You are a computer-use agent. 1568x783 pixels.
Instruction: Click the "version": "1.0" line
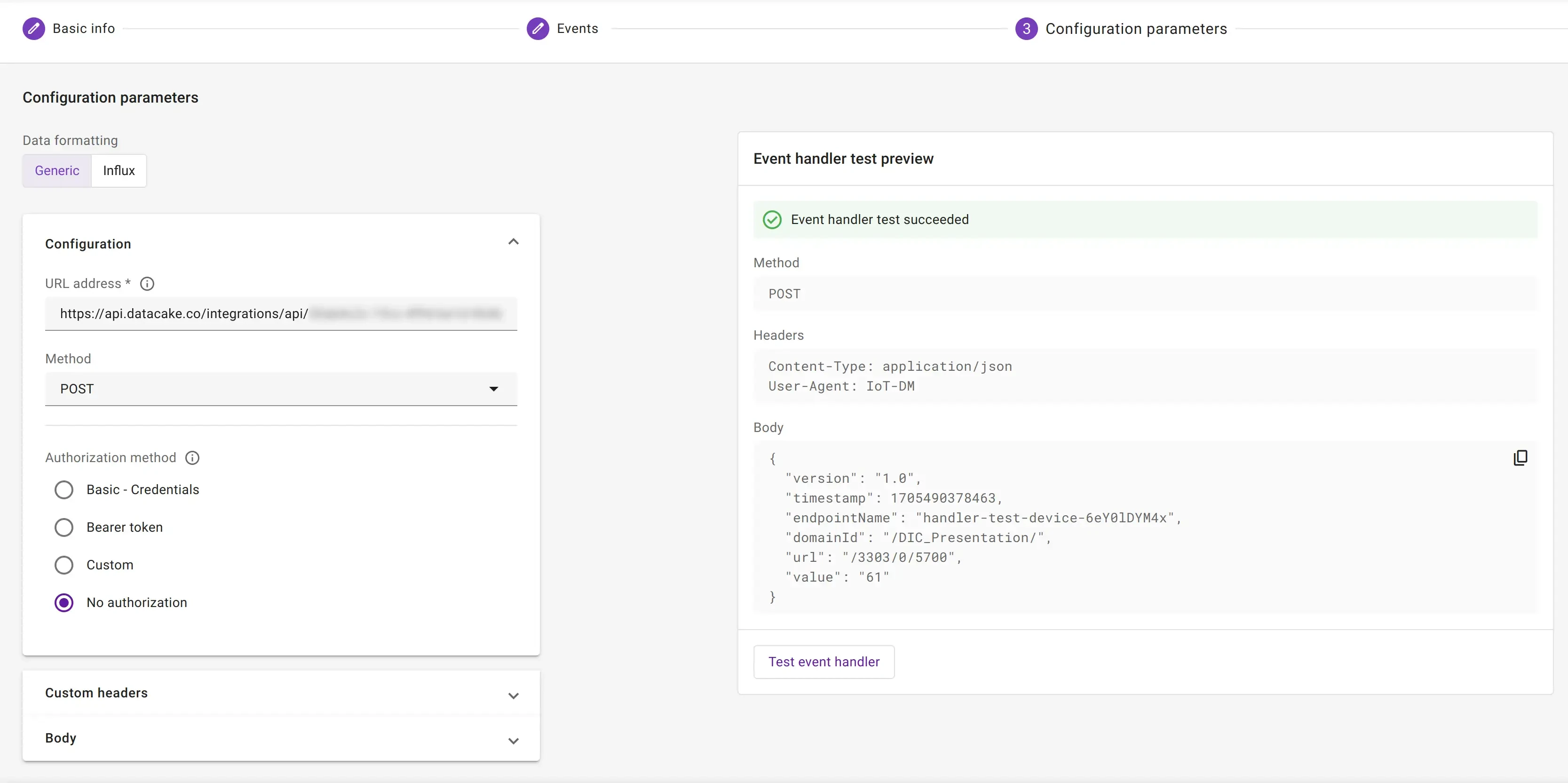coord(853,479)
